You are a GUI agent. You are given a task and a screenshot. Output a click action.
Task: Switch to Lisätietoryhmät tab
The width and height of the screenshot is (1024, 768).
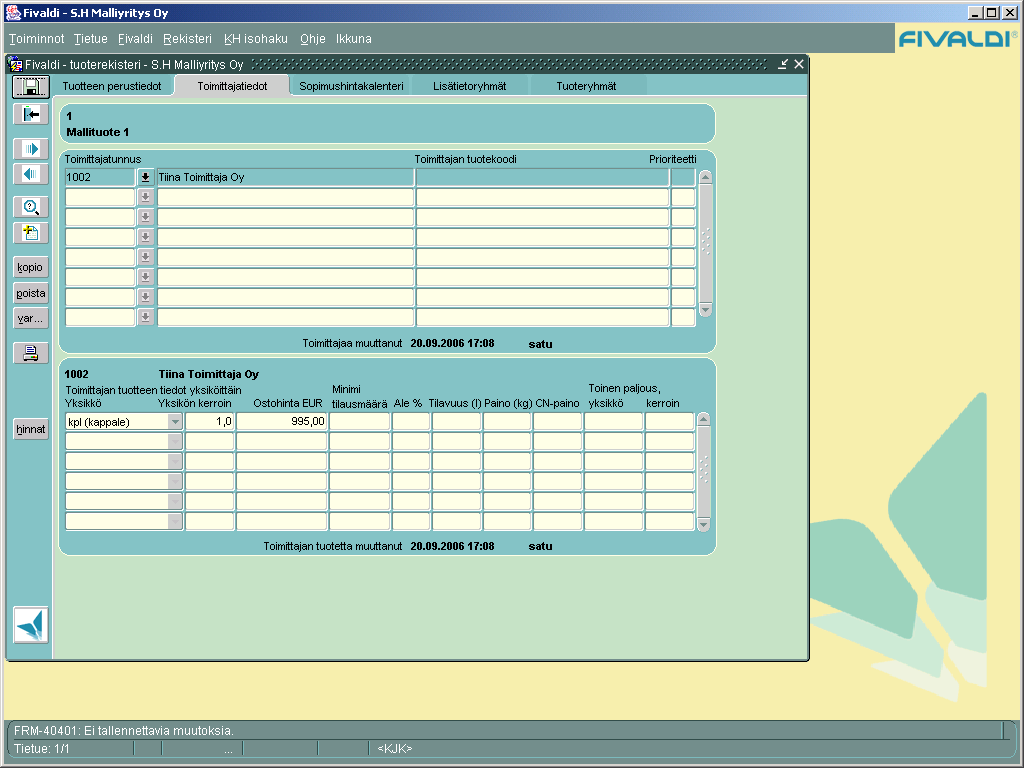[x=470, y=86]
